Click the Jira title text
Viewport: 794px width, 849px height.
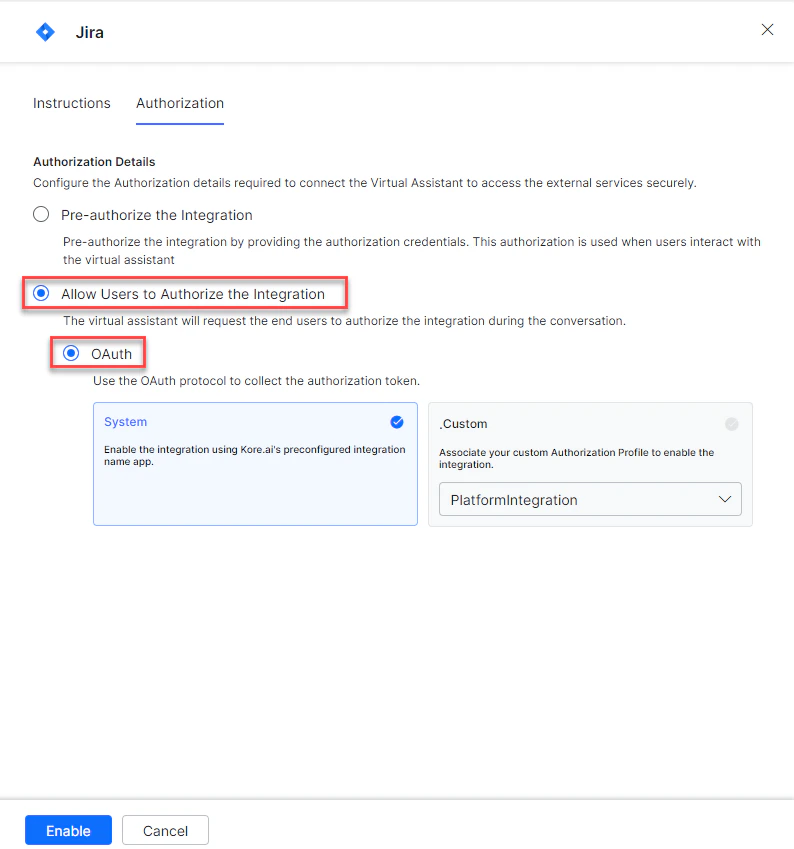(89, 31)
